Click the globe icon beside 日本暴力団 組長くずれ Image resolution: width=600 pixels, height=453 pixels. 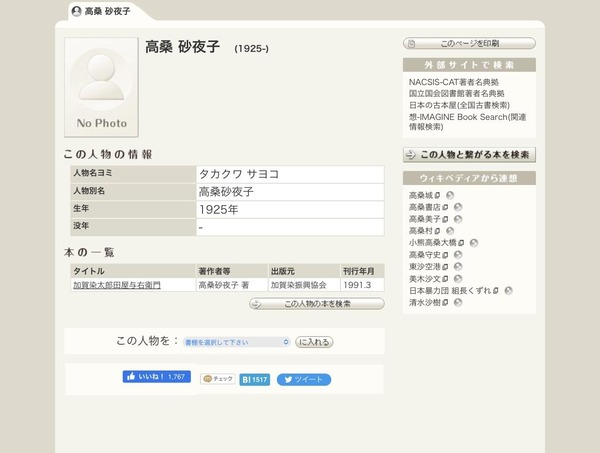coord(508,291)
